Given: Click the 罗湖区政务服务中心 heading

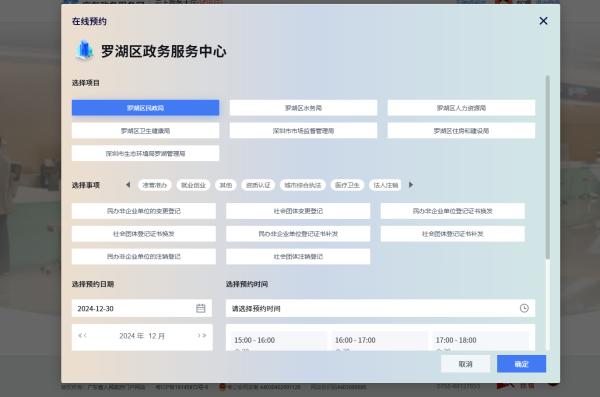Looking at the screenshot, I should [x=164, y=51].
